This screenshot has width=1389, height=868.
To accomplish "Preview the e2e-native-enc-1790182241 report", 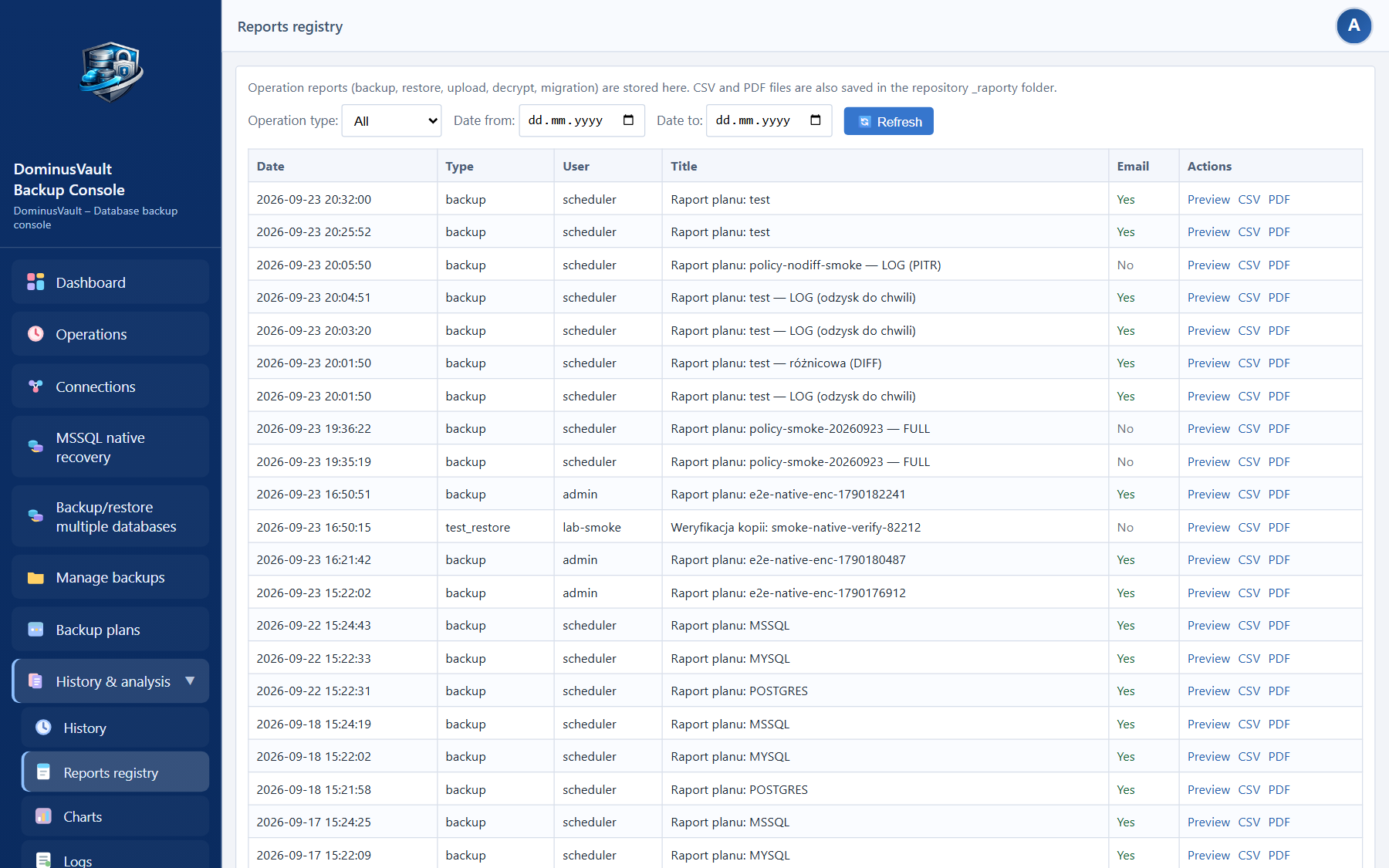I will [1208, 494].
